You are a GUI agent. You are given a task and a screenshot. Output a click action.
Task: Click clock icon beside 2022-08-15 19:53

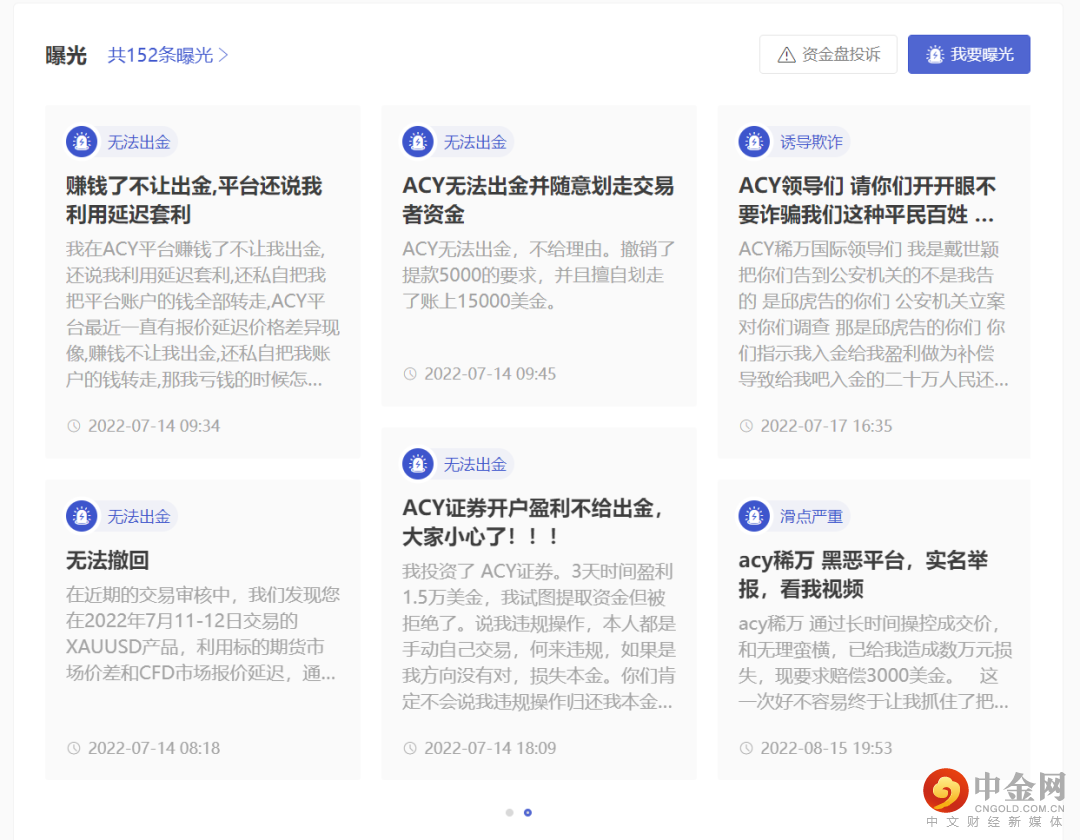click(x=746, y=748)
